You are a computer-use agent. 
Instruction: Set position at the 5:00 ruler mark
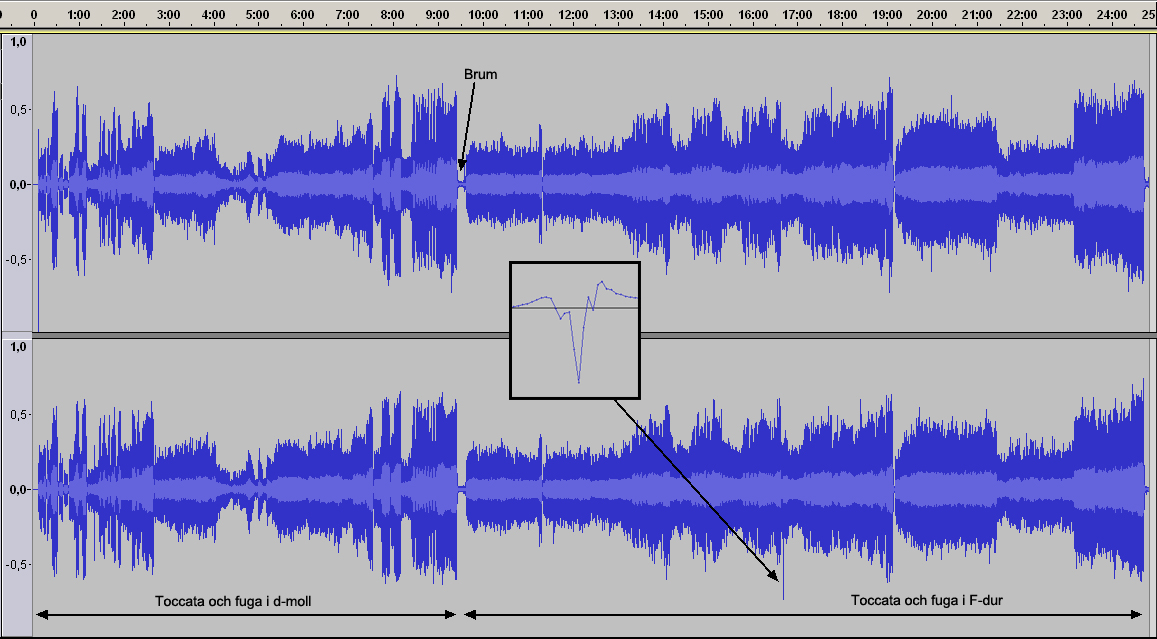(x=258, y=14)
